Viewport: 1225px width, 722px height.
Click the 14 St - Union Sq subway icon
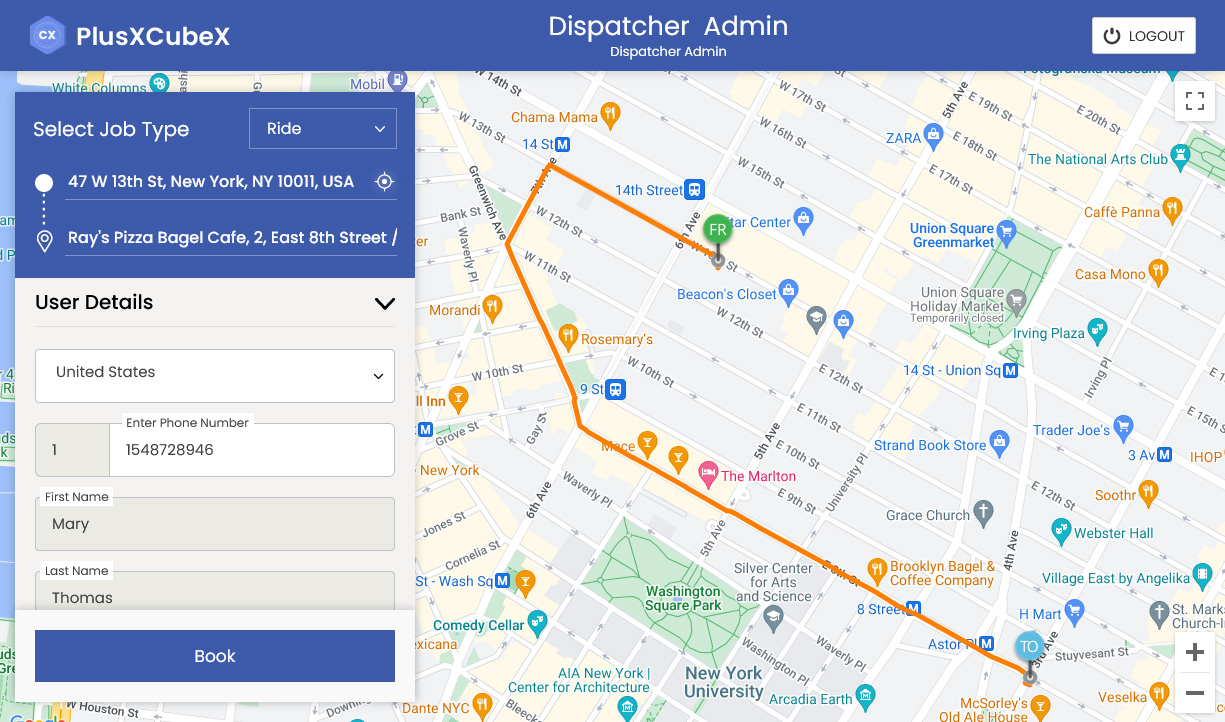coord(1011,370)
